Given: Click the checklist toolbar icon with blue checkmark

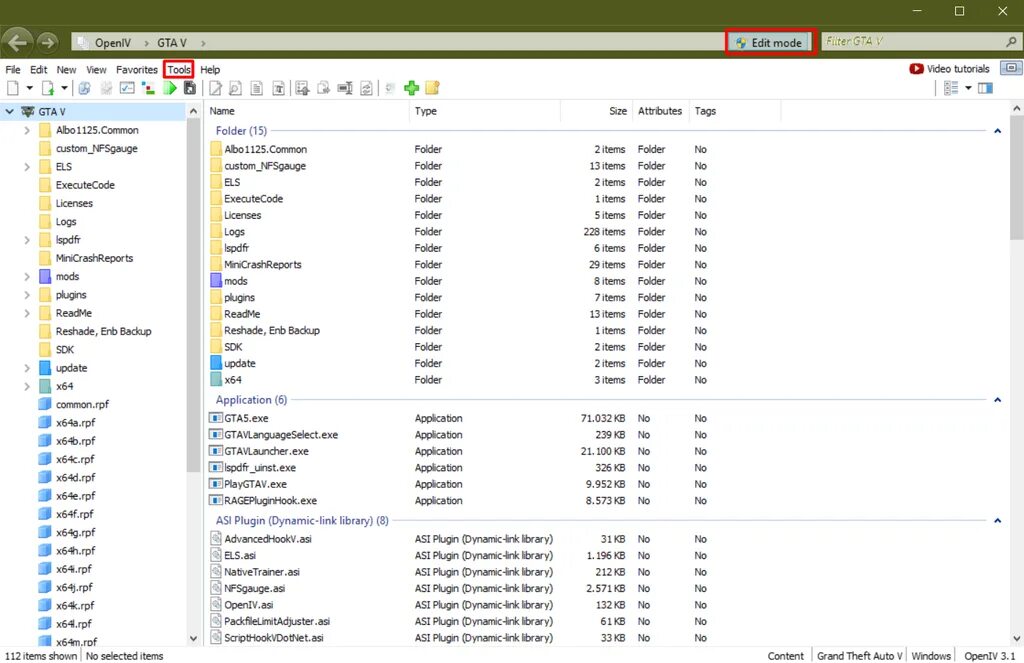Looking at the screenshot, I should click(127, 88).
